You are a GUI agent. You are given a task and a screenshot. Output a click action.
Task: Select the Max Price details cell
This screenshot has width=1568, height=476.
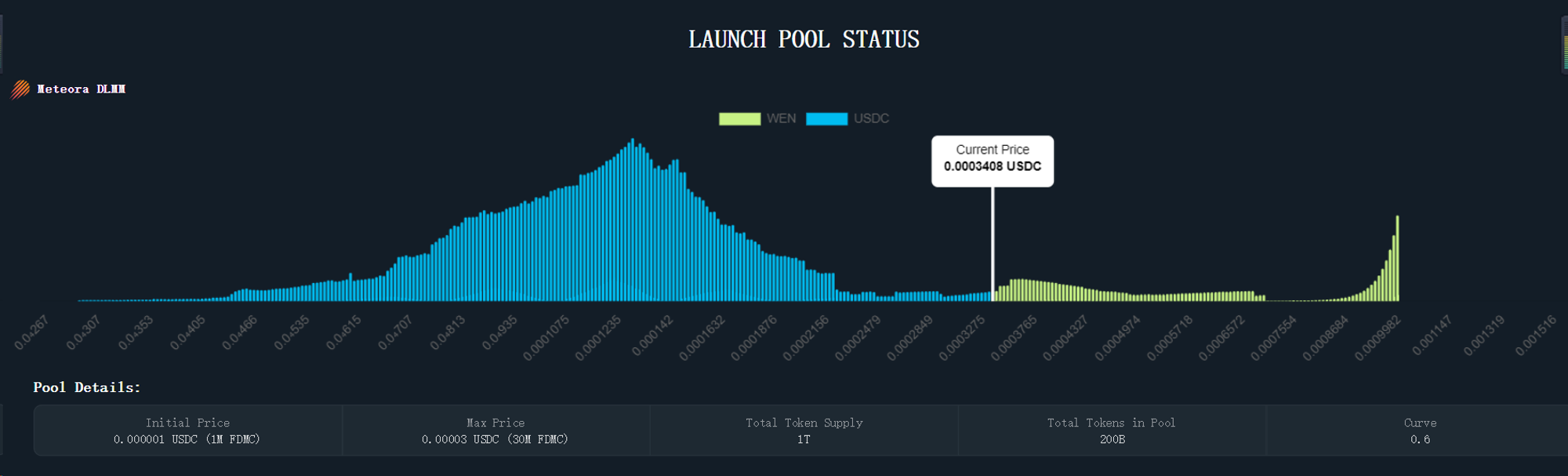[x=495, y=431]
